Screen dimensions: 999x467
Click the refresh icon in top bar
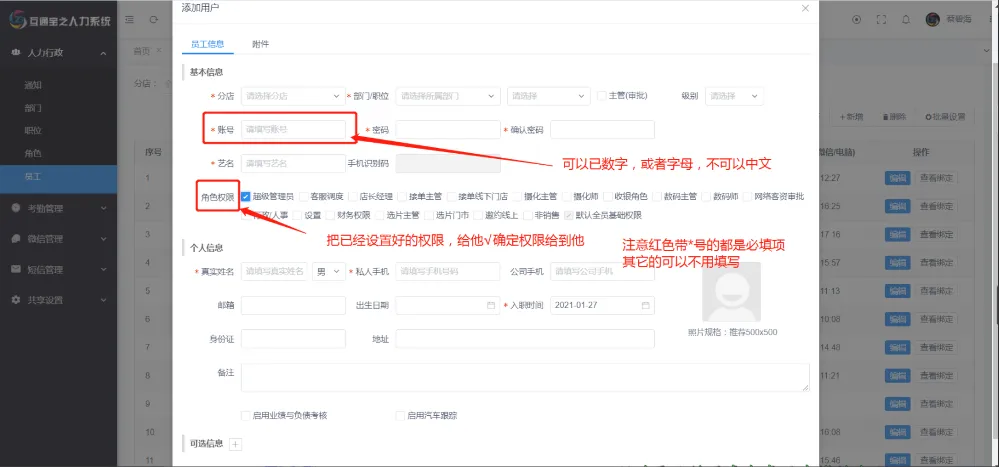[x=153, y=20]
